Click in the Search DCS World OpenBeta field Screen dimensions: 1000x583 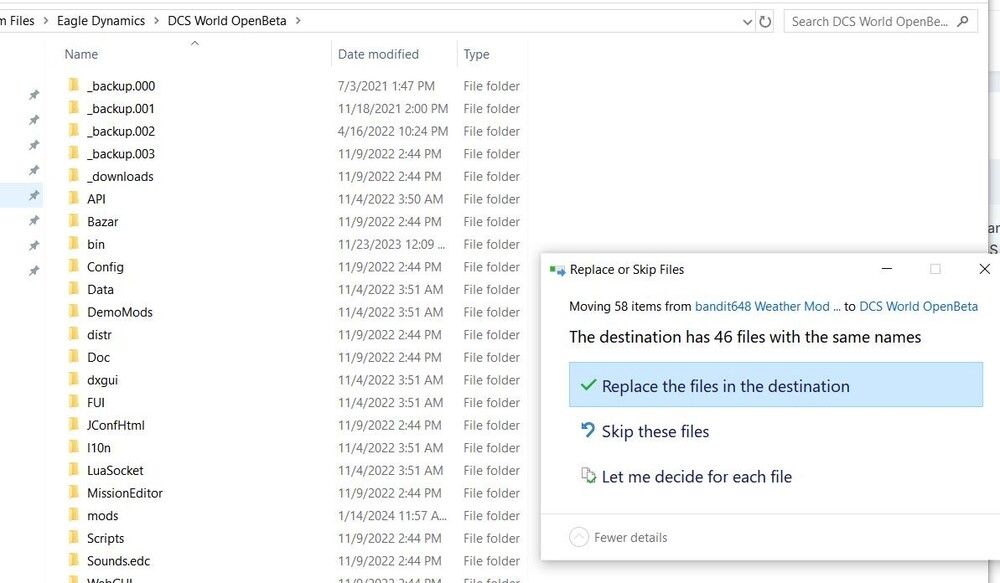pyautogui.click(x=870, y=21)
